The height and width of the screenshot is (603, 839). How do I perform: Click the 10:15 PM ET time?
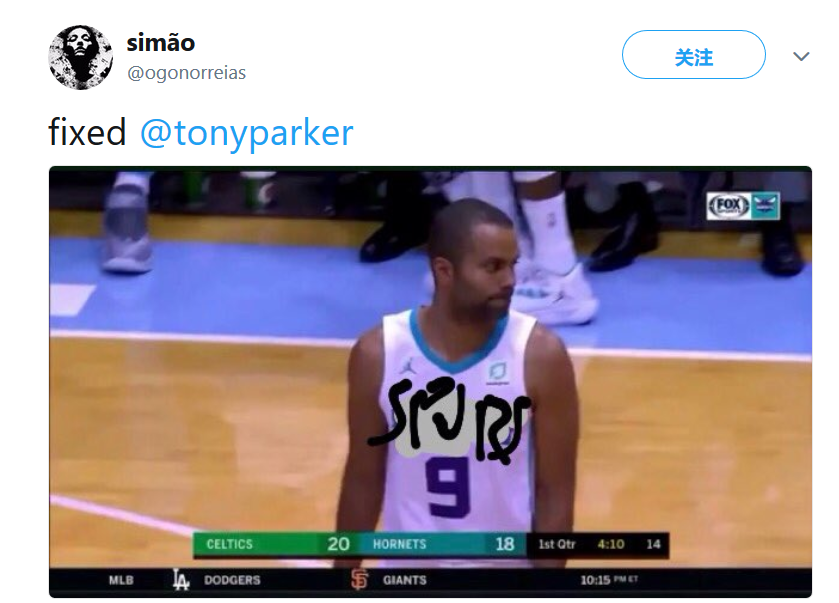tap(609, 580)
